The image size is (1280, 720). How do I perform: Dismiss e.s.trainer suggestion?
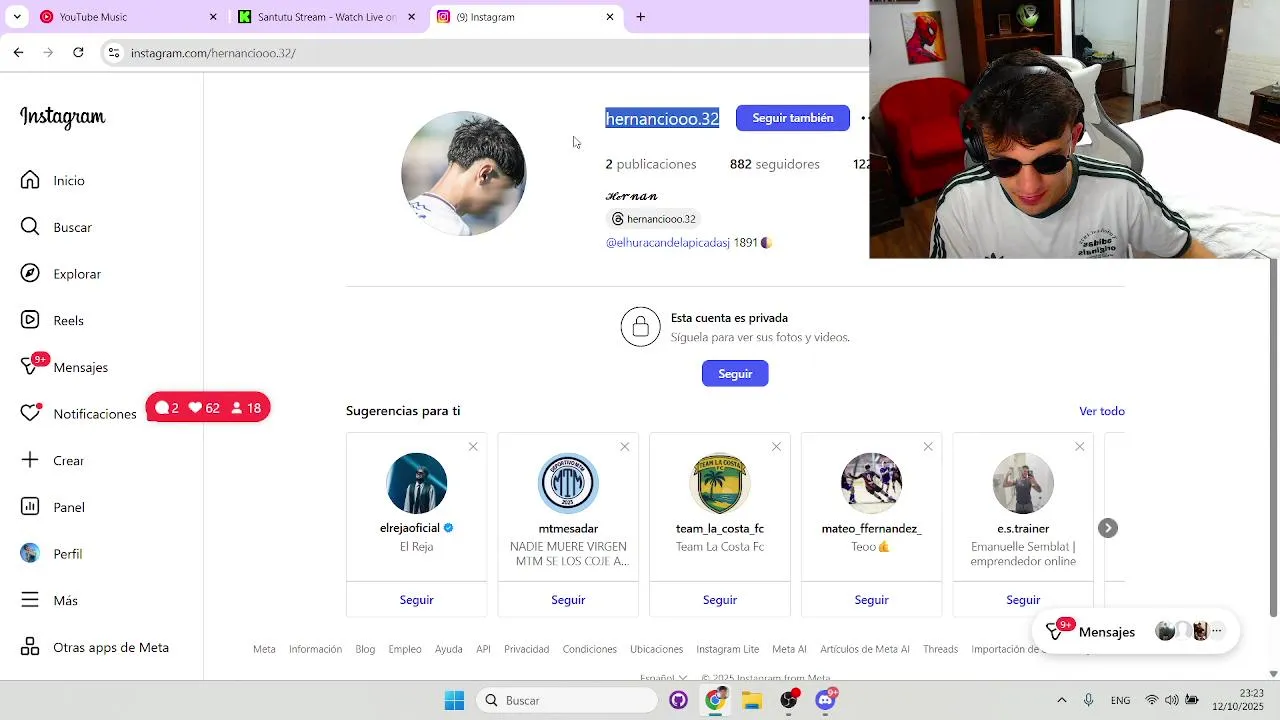point(1080,446)
